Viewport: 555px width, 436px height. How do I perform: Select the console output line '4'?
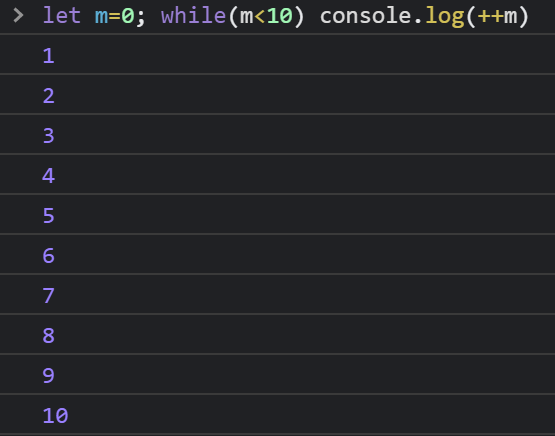point(278,174)
